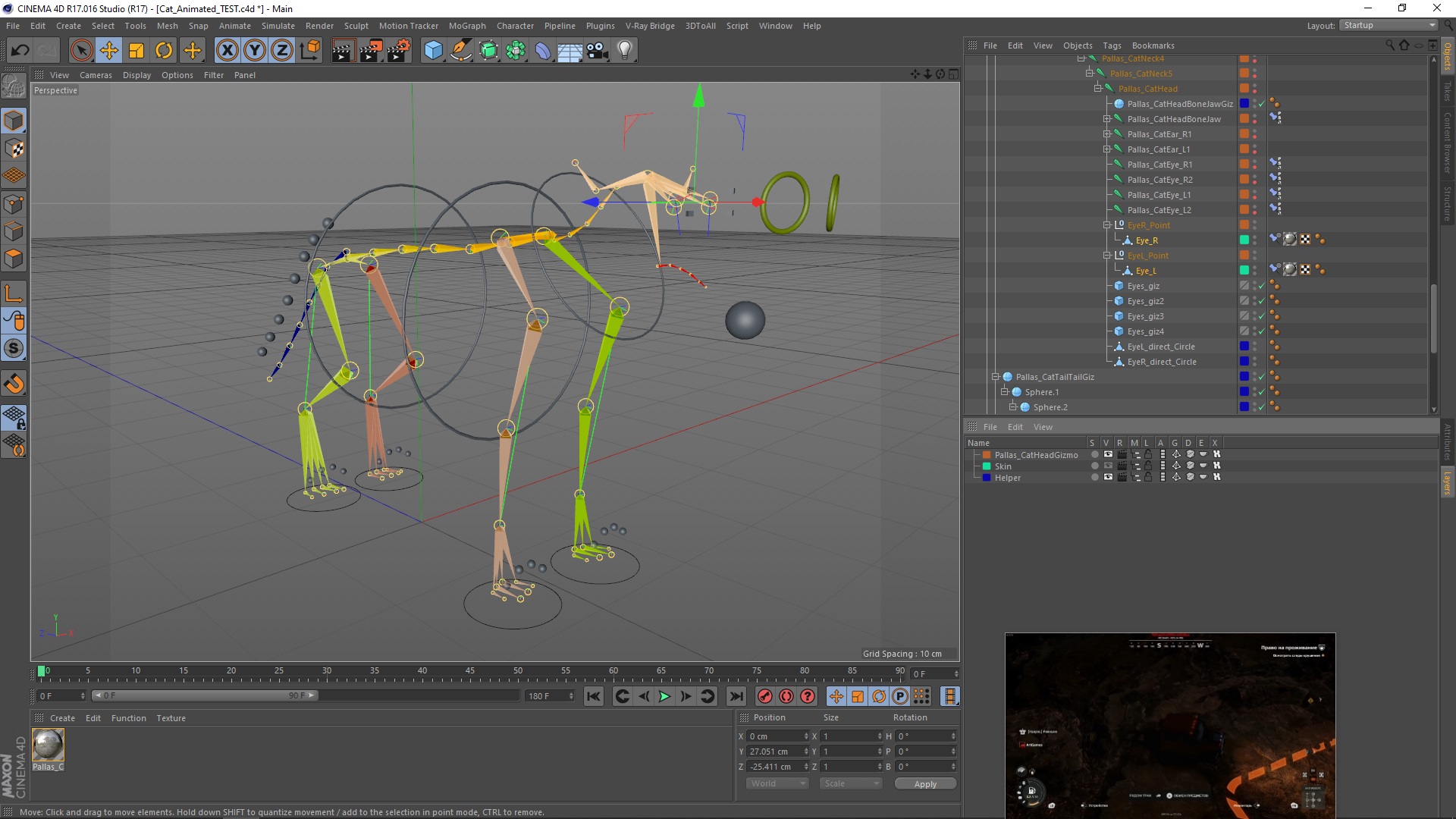This screenshot has width=1456, height=819.
Task: Play the animation forwards
Action: coord(664,696)
